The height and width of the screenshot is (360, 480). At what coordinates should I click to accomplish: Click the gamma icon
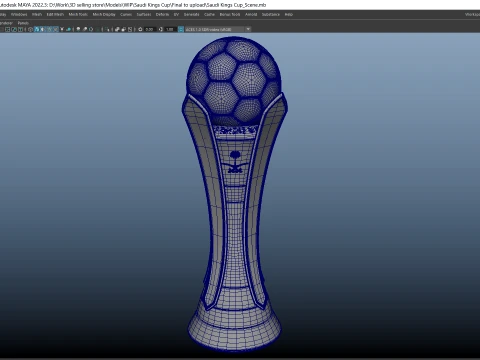[x=161, y=29]
